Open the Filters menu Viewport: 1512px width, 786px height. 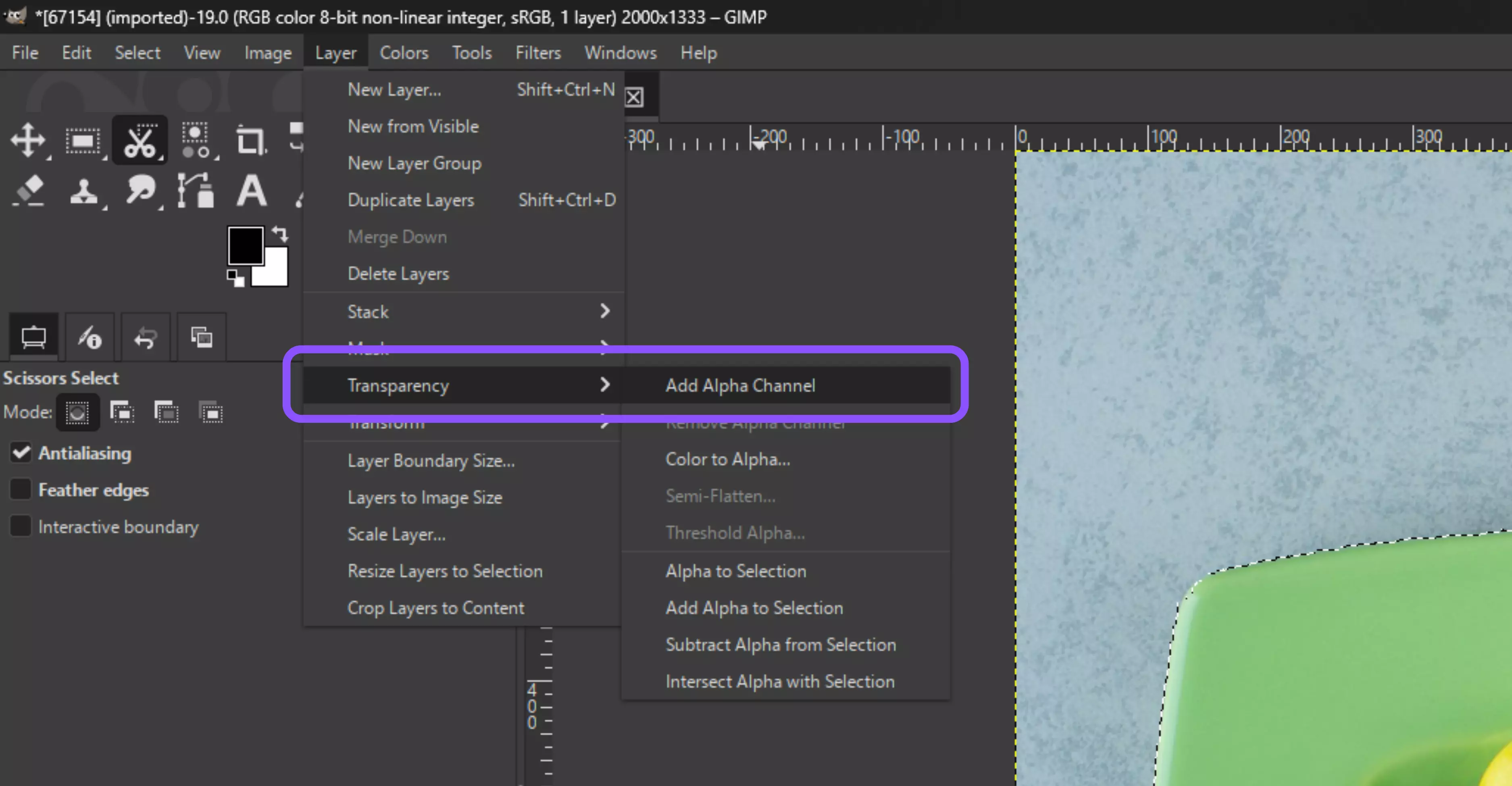[537, 53]
